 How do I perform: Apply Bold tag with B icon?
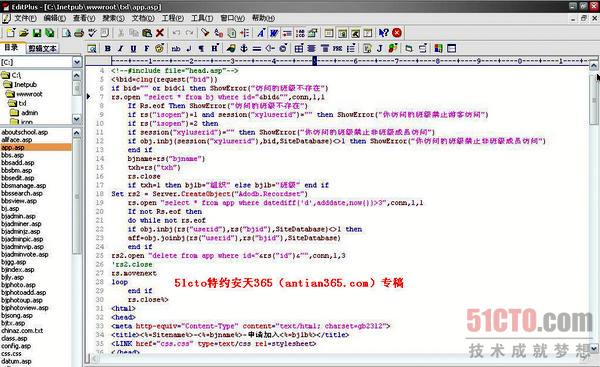[108, 48]
